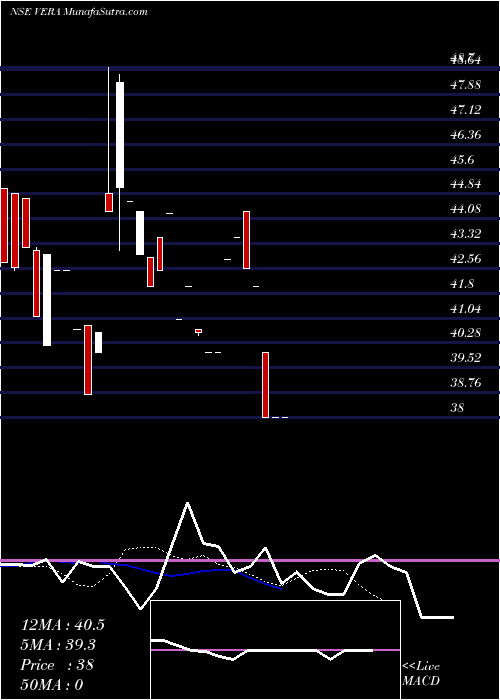This screenshot has width=500, height=700.
Task: Click the highest peak of the white indicator line
Action: pos(188,503)
